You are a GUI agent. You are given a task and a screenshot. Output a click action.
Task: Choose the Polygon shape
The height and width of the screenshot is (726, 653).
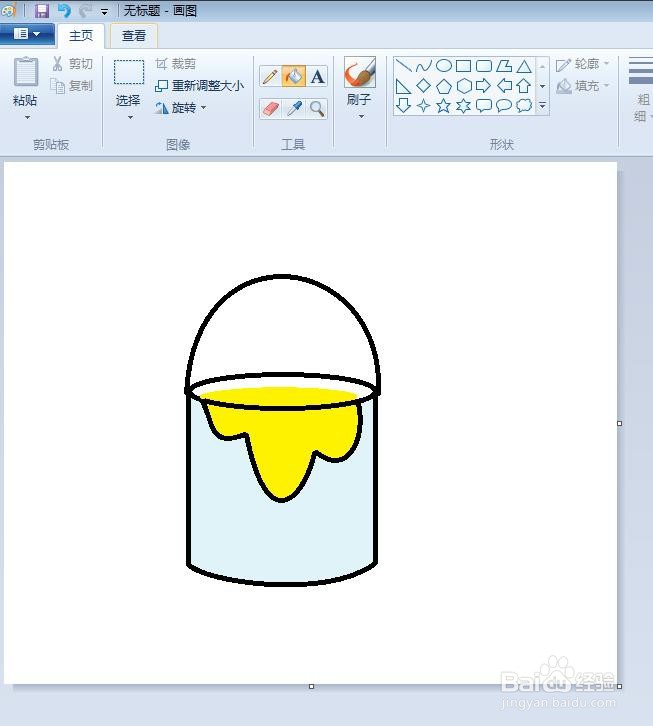(504, 66)
